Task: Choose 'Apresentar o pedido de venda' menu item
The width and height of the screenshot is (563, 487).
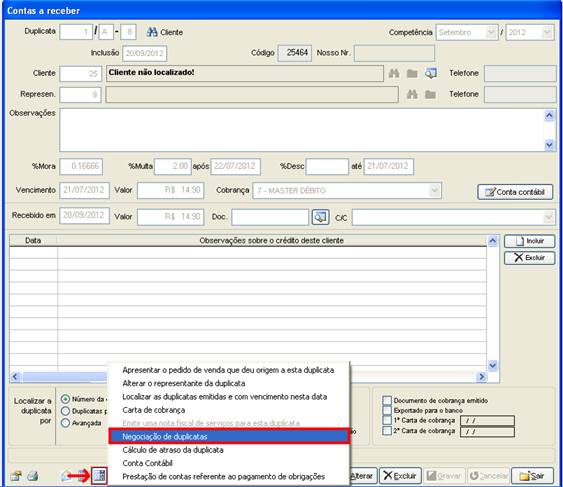Action: [229, 370]
